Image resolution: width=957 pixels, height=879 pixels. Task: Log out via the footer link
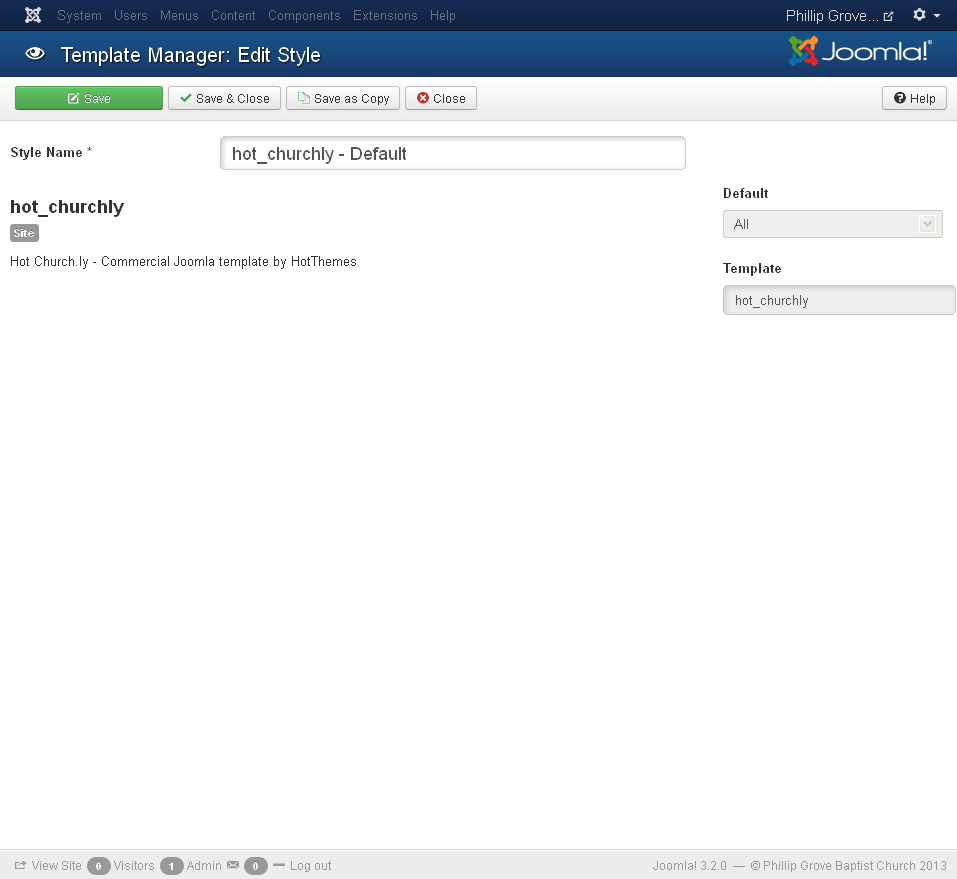click(x=303, y=866)
